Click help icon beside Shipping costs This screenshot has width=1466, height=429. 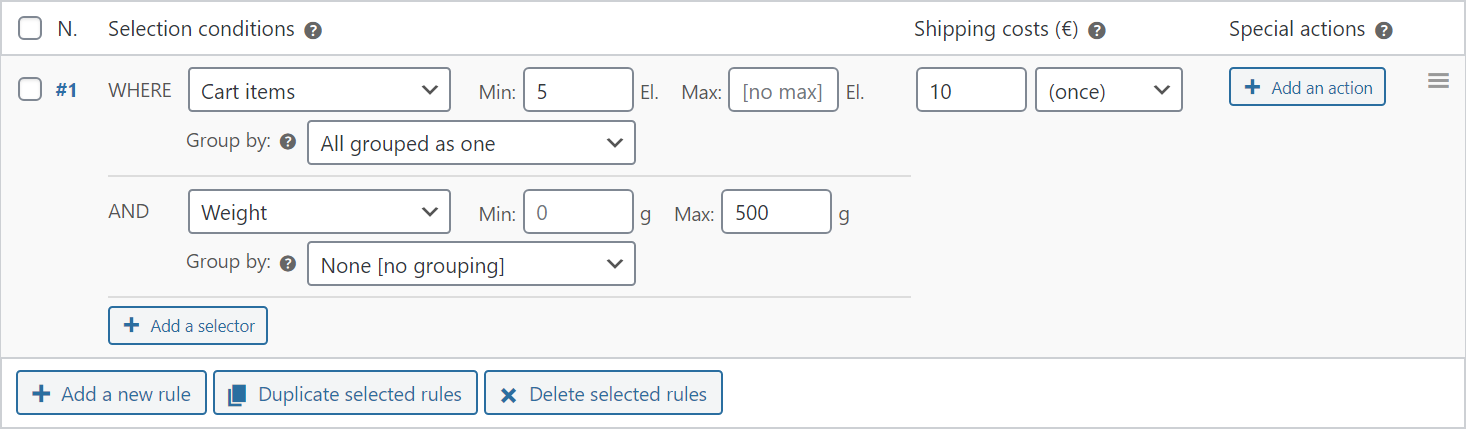coord(1096,31)
